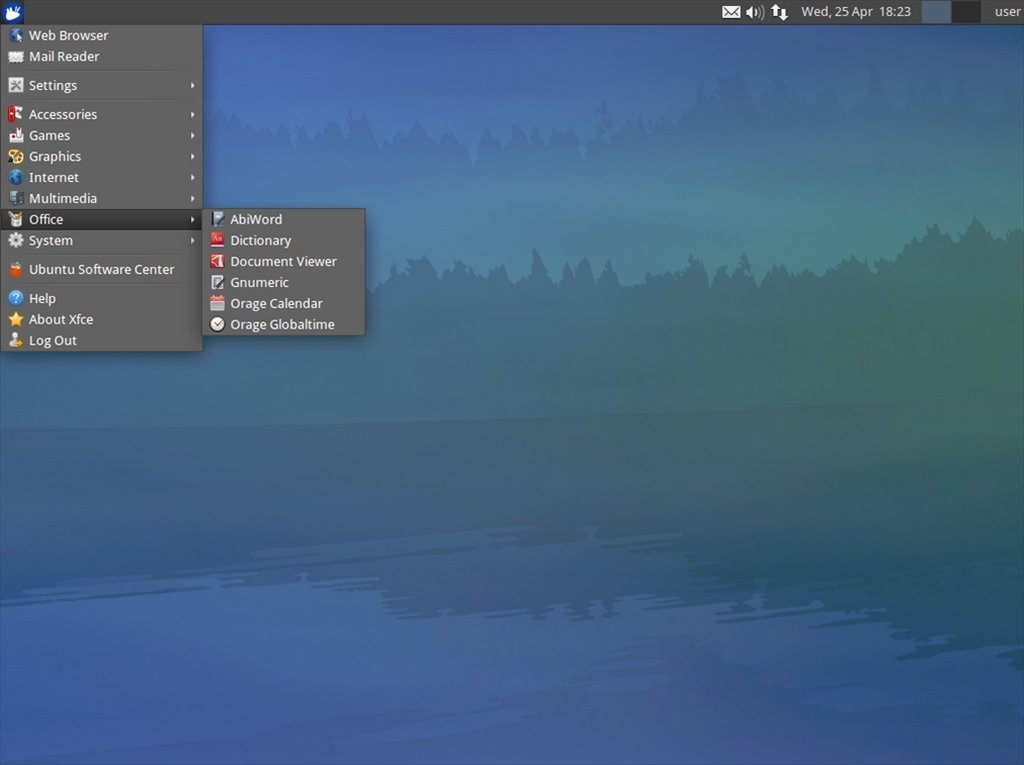The height and width of the screenshot is (765, 1024).
Task: Expand the Games submenu arrow
Action: pos(193,135)
